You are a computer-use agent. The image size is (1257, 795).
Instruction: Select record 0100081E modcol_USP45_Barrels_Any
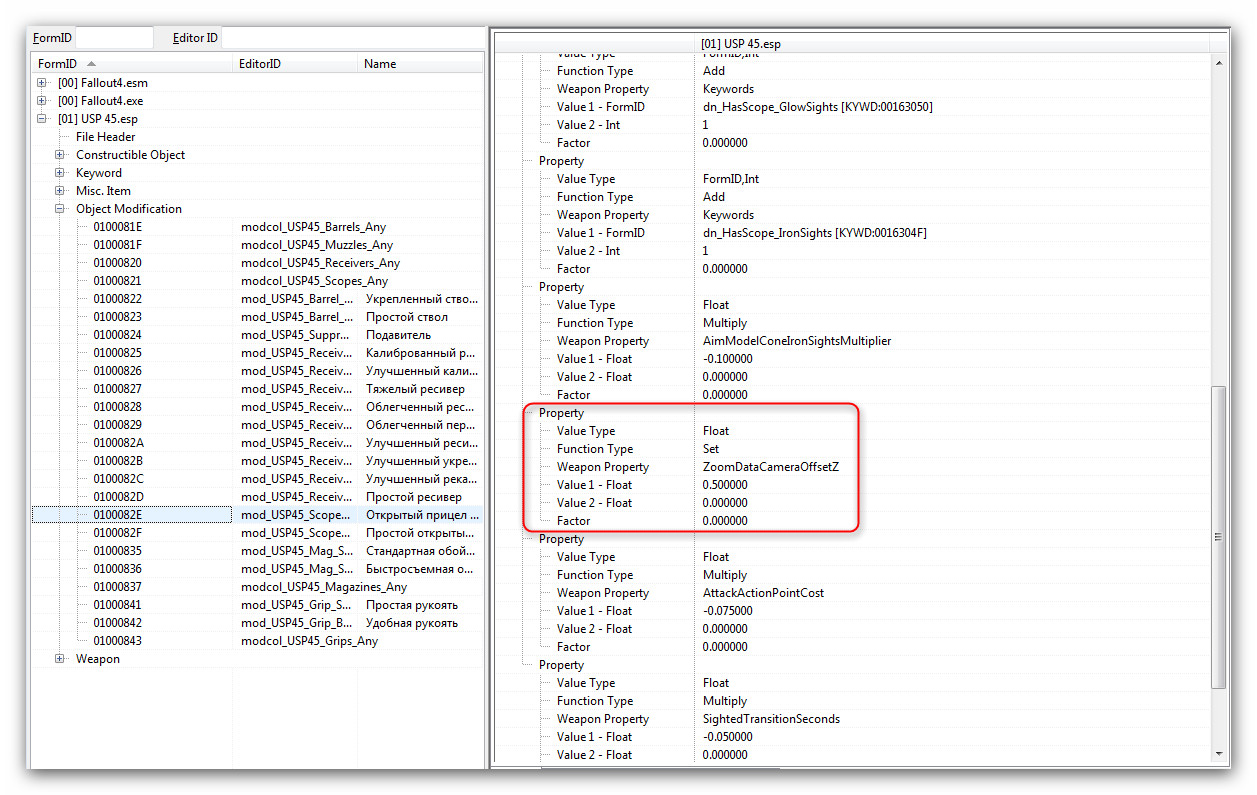click(x=257, y=227)
